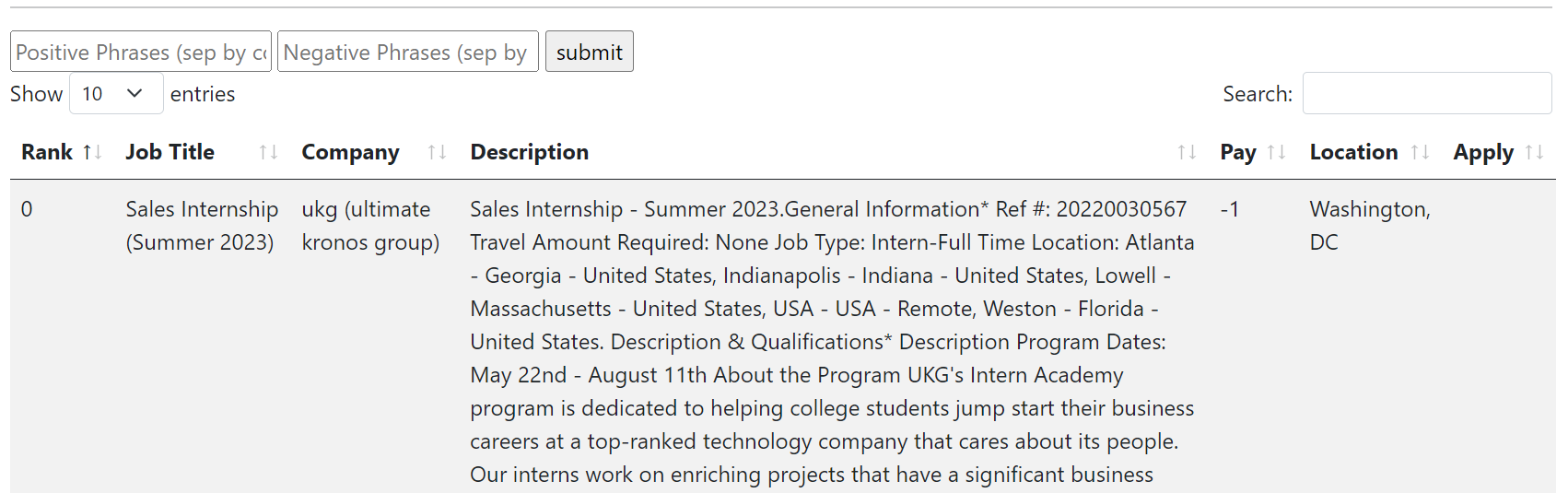Viewport: 1568px width, 493px height.
Task: Click the Company column header label
Action: [351, 152]
